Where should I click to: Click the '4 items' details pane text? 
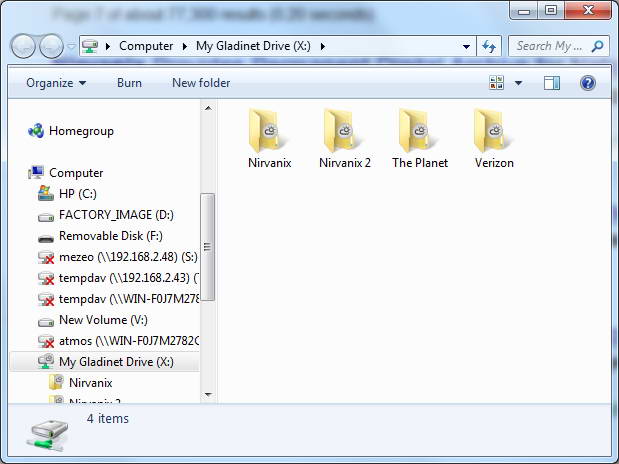pyautogui.click(x=108, y=419)
